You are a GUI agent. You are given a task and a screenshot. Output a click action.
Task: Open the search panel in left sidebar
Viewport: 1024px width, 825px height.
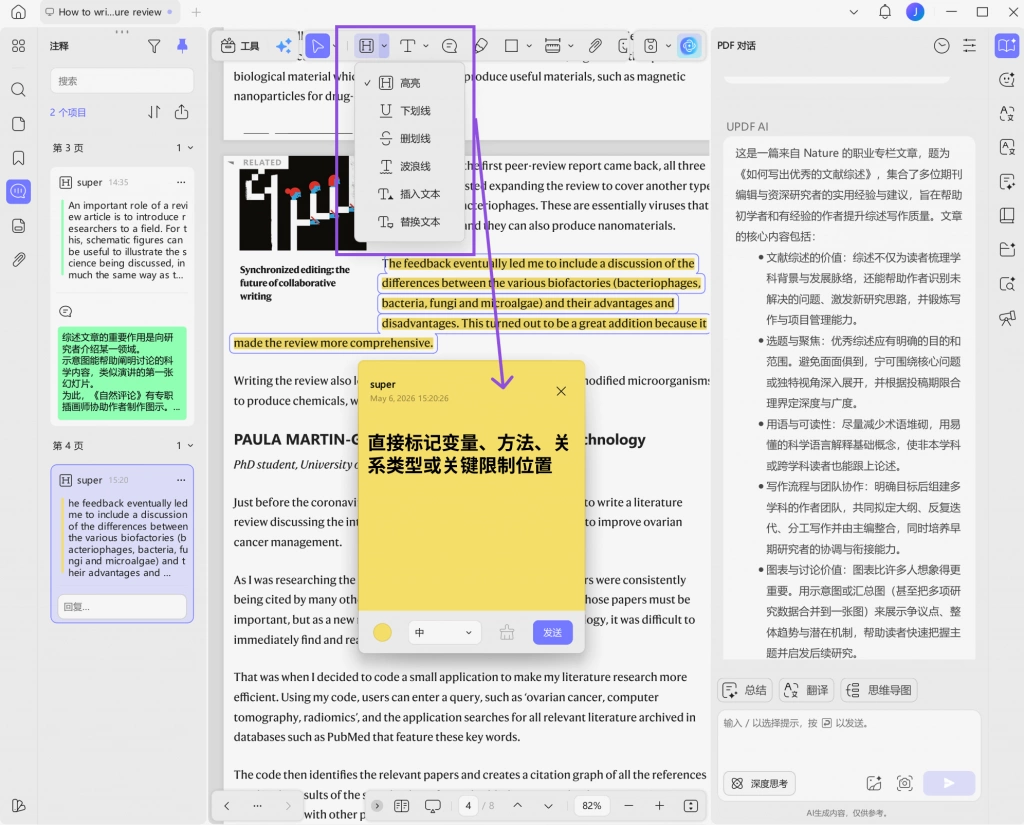(x=18, y=89)
